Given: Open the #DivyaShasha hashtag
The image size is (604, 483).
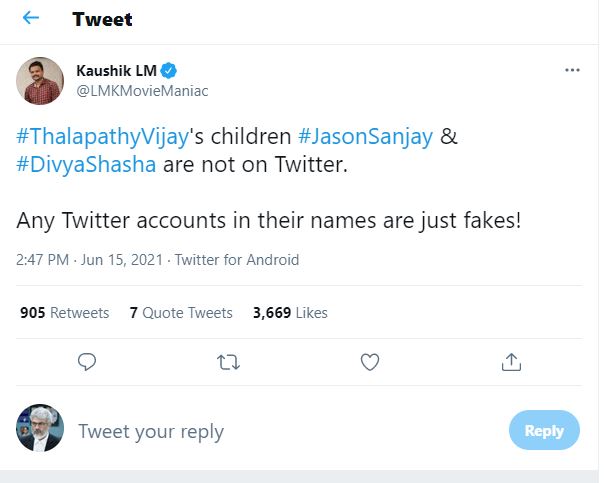Looking at the screenshot, I should 86,165.
